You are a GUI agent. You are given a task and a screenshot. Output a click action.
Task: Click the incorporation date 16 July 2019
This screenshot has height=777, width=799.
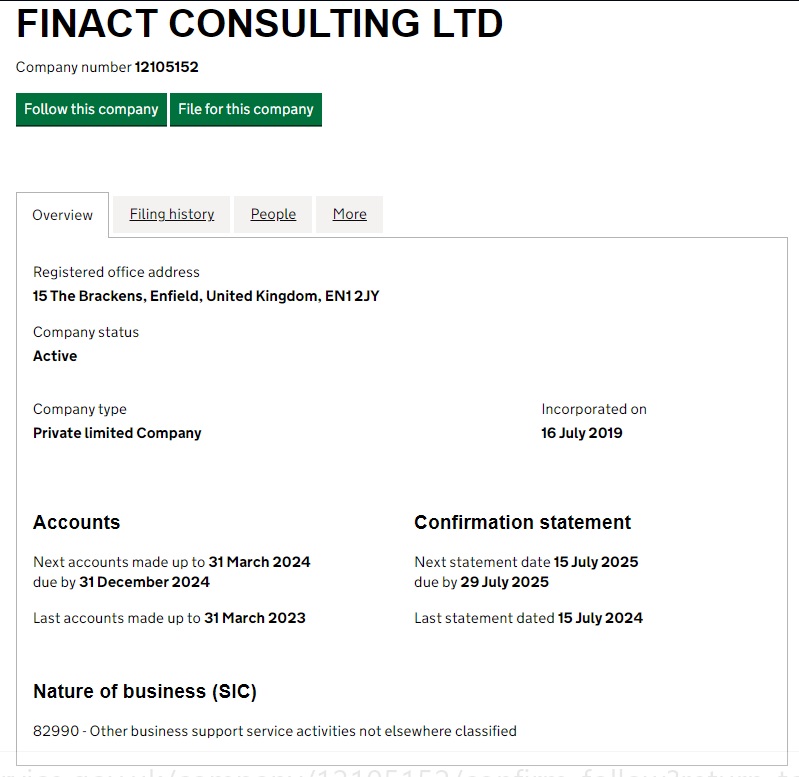[x=581, y=433]
